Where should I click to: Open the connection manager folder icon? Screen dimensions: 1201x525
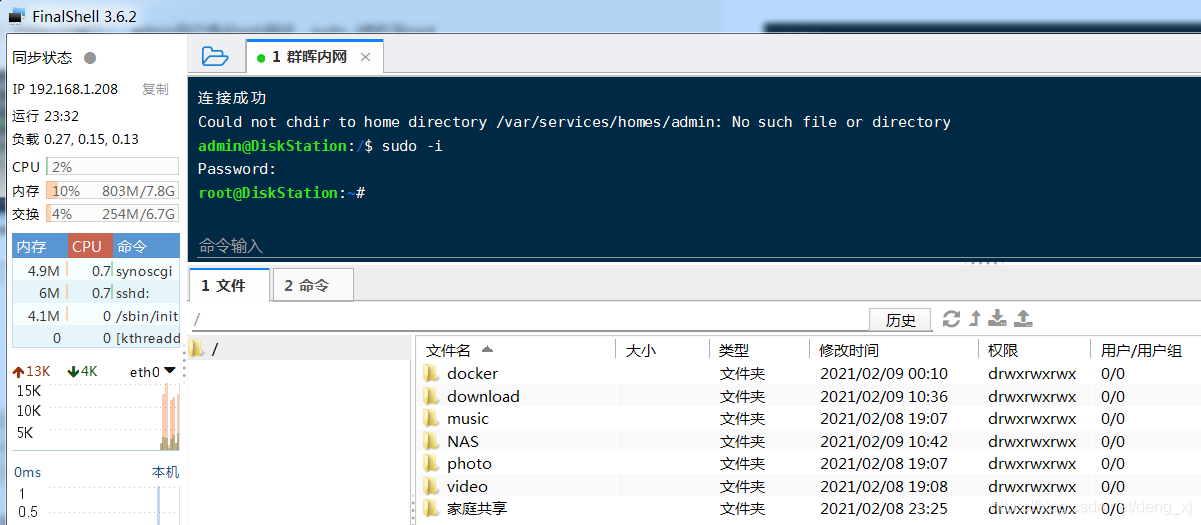pyautogui.click(x=214, y=56)
